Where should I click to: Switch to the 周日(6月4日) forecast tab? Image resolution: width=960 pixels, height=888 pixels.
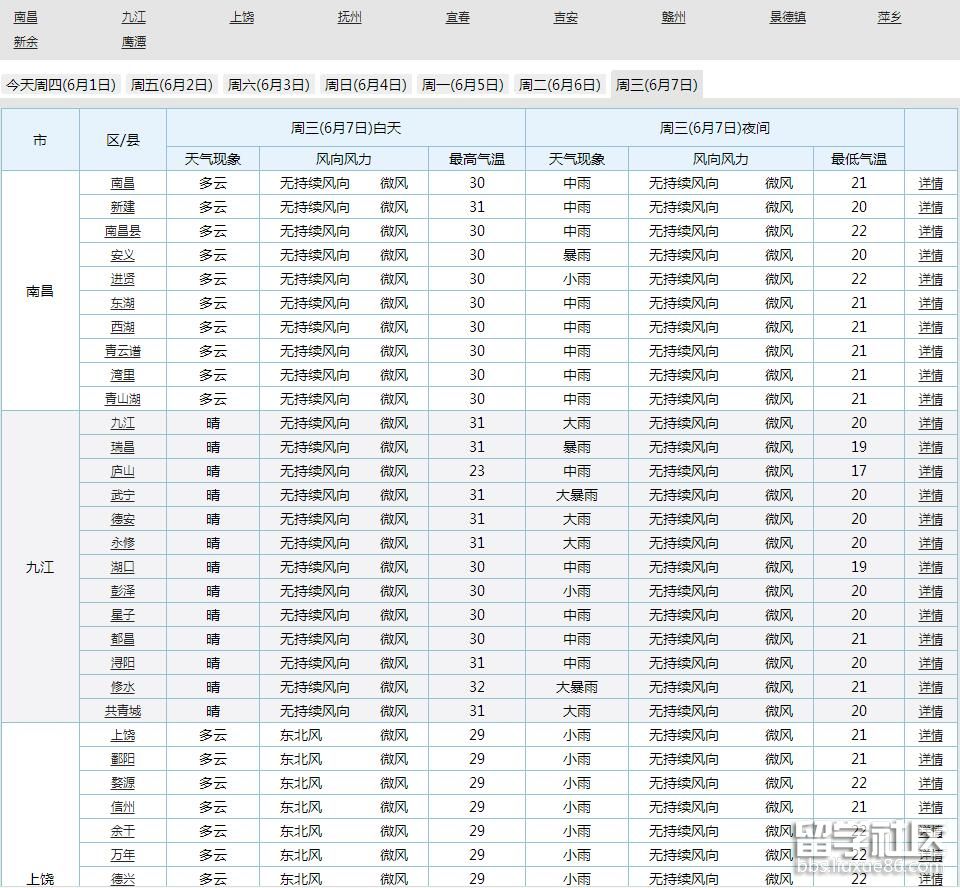(365, 84)
